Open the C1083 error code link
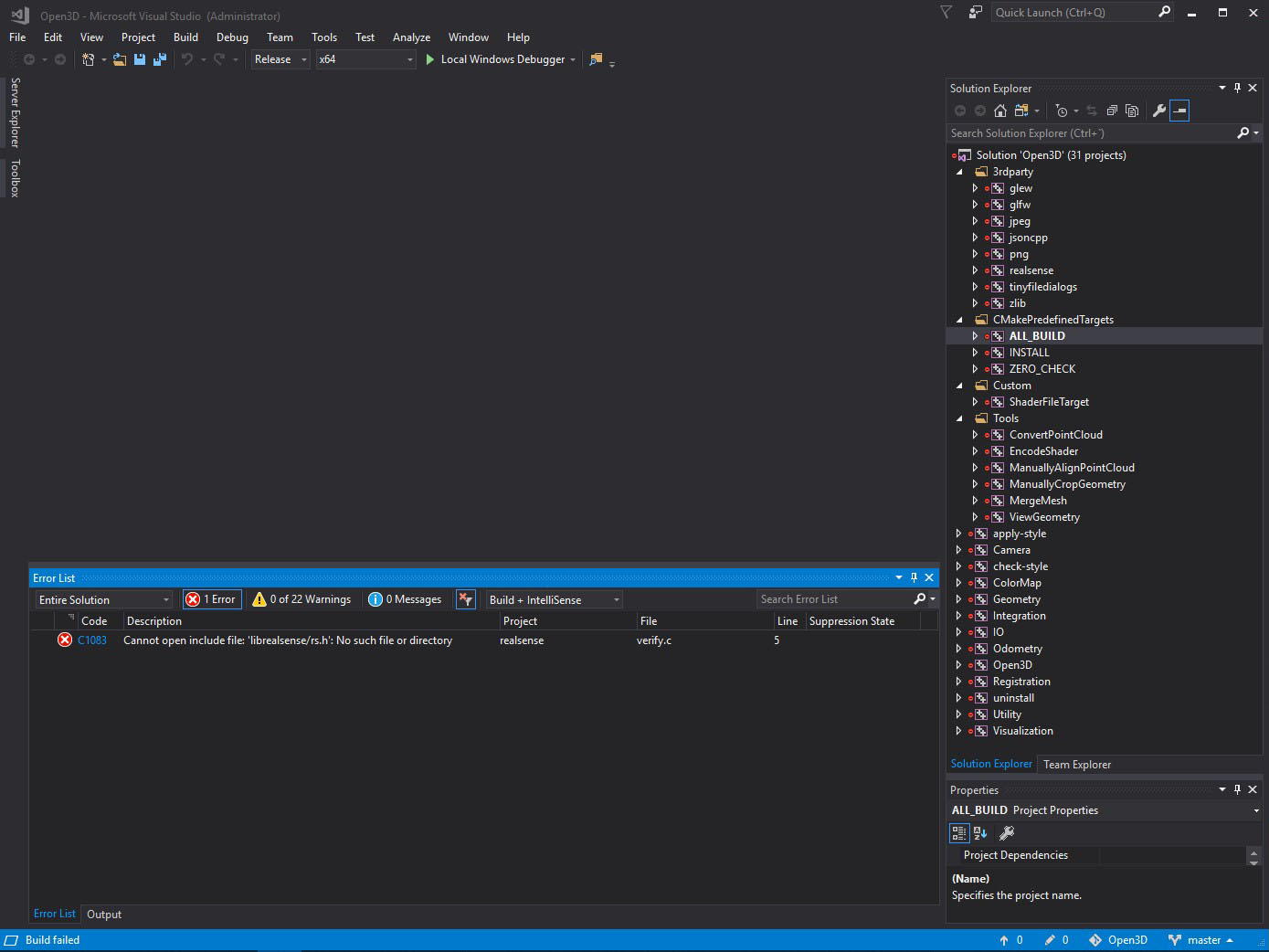 (92, 640)
